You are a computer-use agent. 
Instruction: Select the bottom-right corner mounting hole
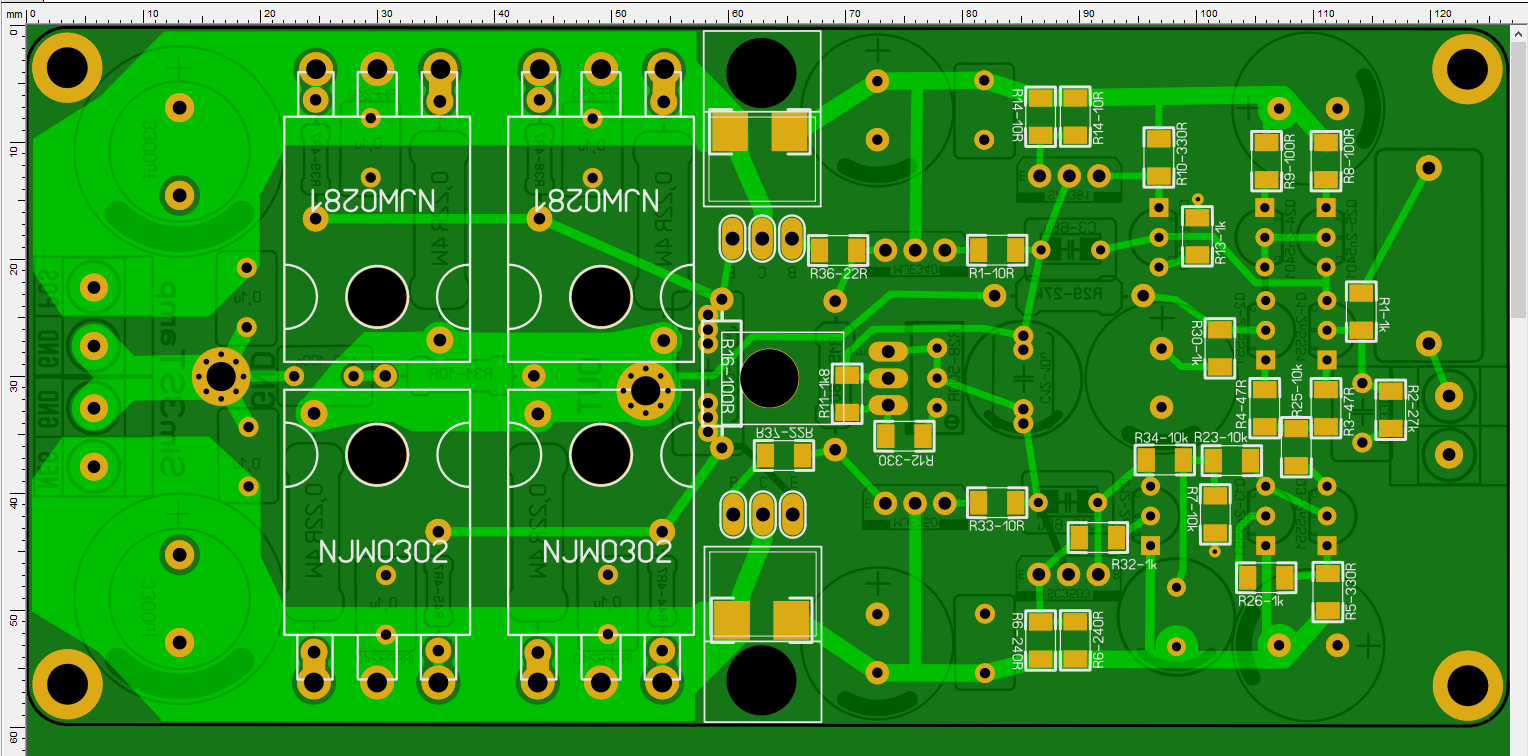click(1467, 684)
